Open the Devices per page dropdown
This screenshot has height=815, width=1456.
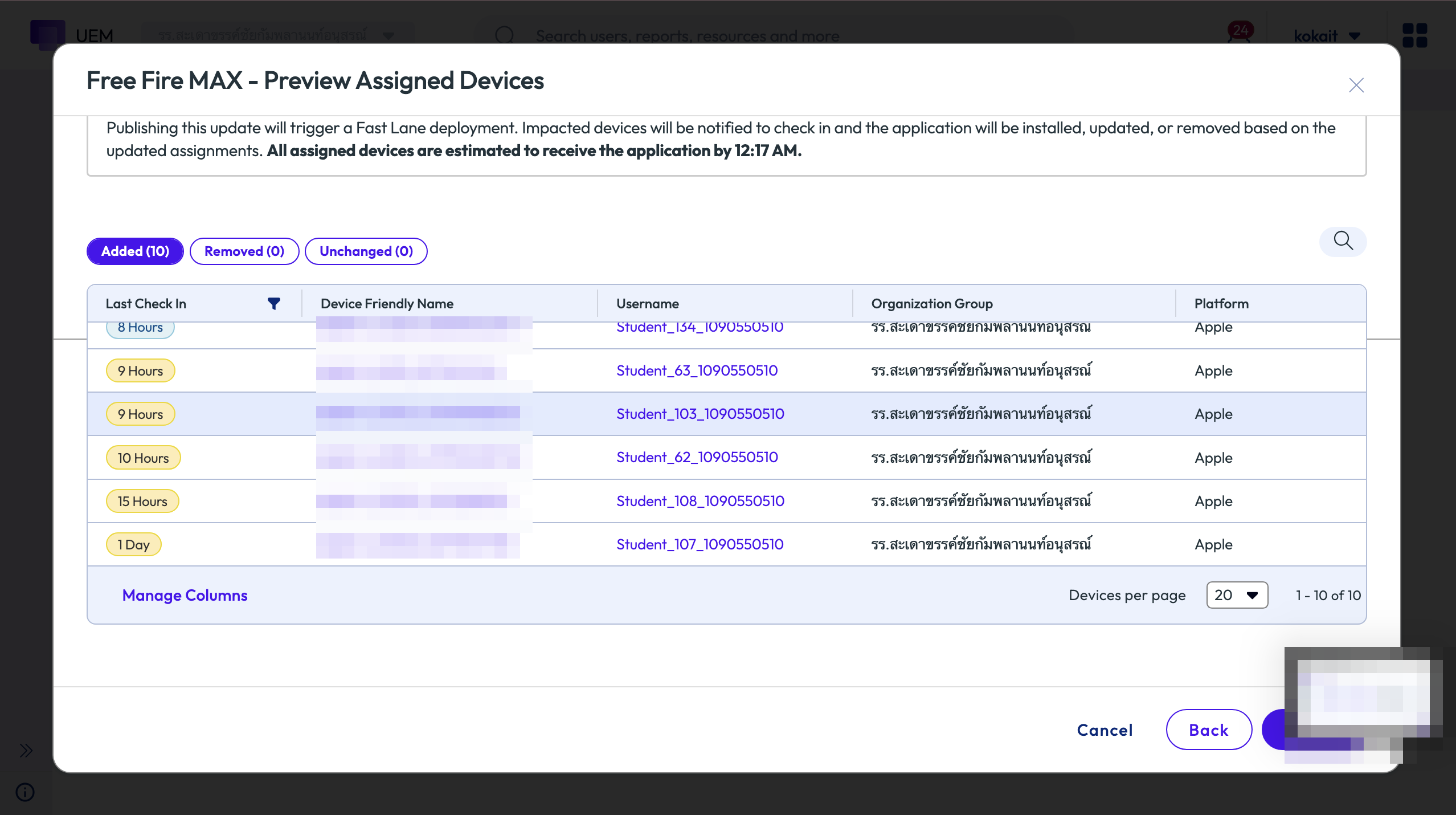pyautogui.click(x=1237, y=595)
